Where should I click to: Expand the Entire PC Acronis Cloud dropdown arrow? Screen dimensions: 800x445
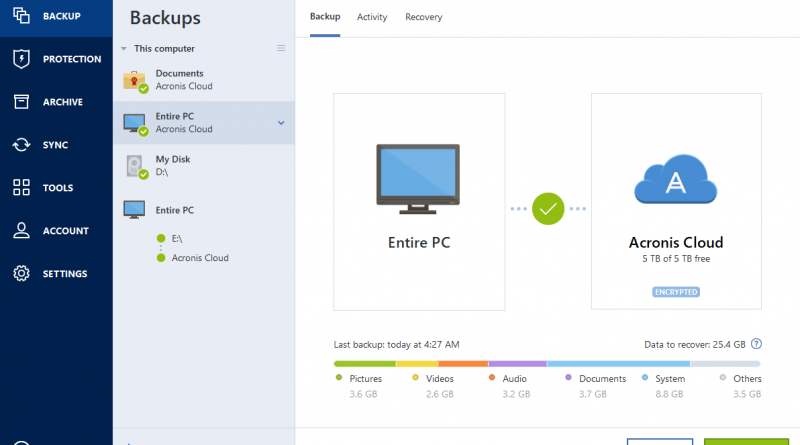tap(281, 123)
